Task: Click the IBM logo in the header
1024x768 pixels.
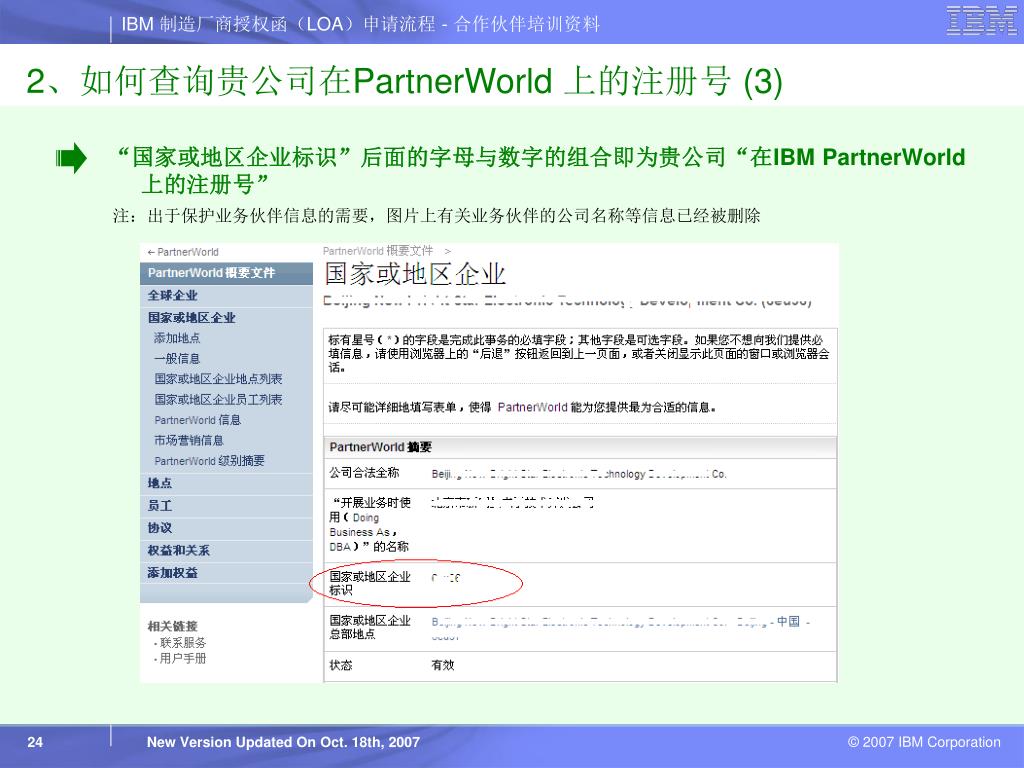Action: pos(981,21)
